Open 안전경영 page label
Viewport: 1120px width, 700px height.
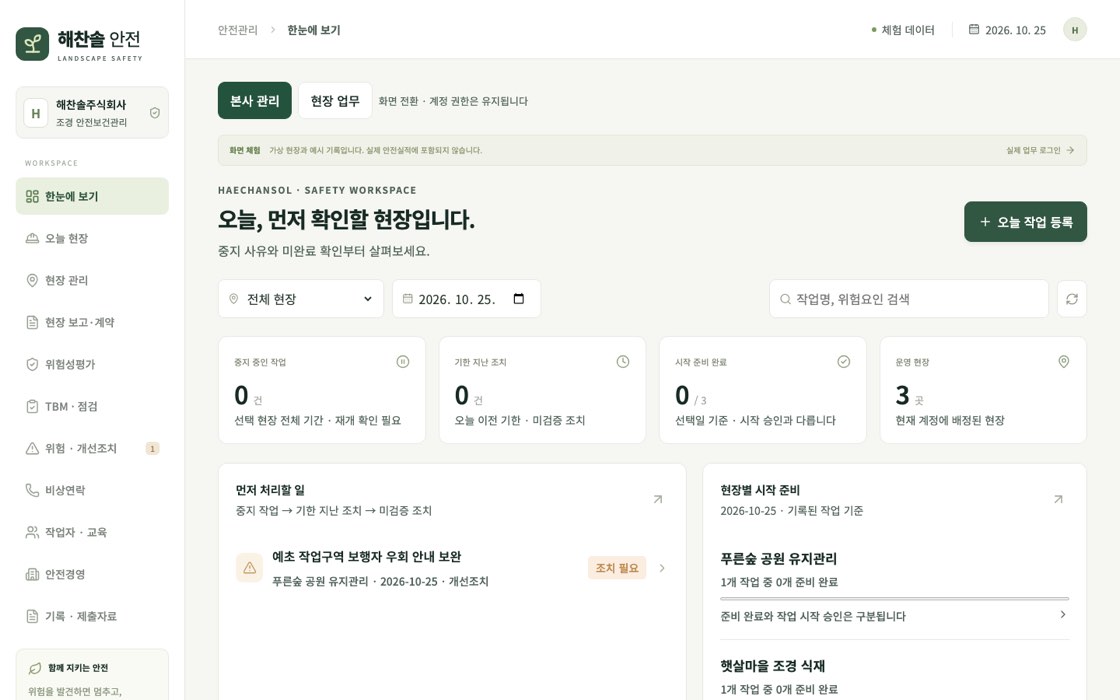click(x=65, y=574)
